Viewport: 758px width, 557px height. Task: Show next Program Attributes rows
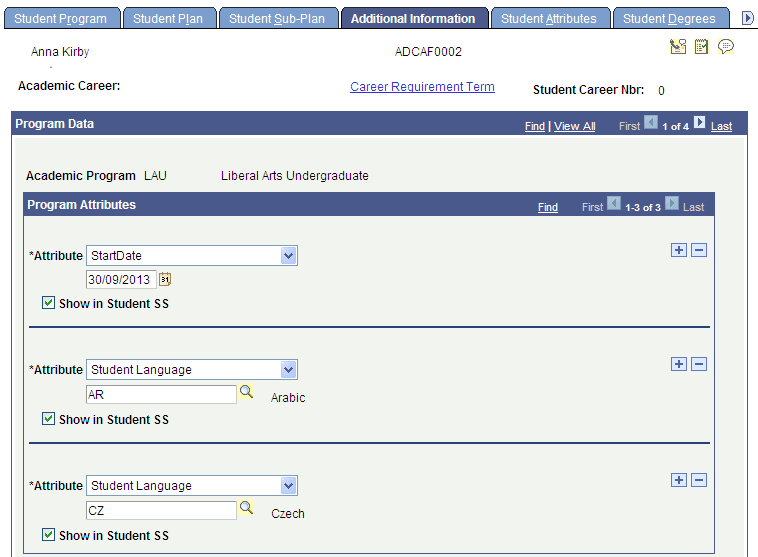pos(672,204)
